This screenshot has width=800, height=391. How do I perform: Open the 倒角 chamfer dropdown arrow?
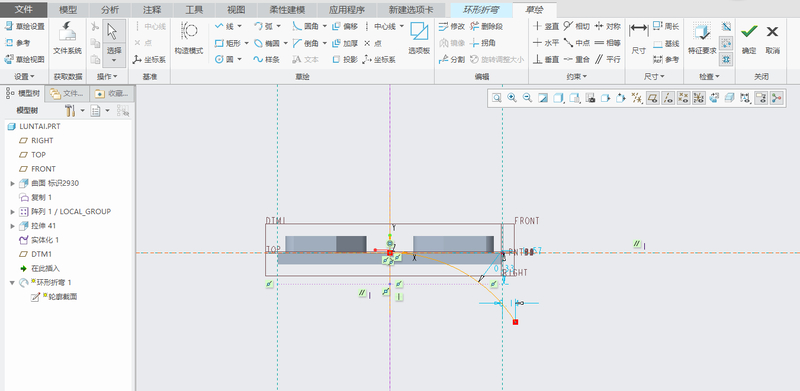(324, 43)
